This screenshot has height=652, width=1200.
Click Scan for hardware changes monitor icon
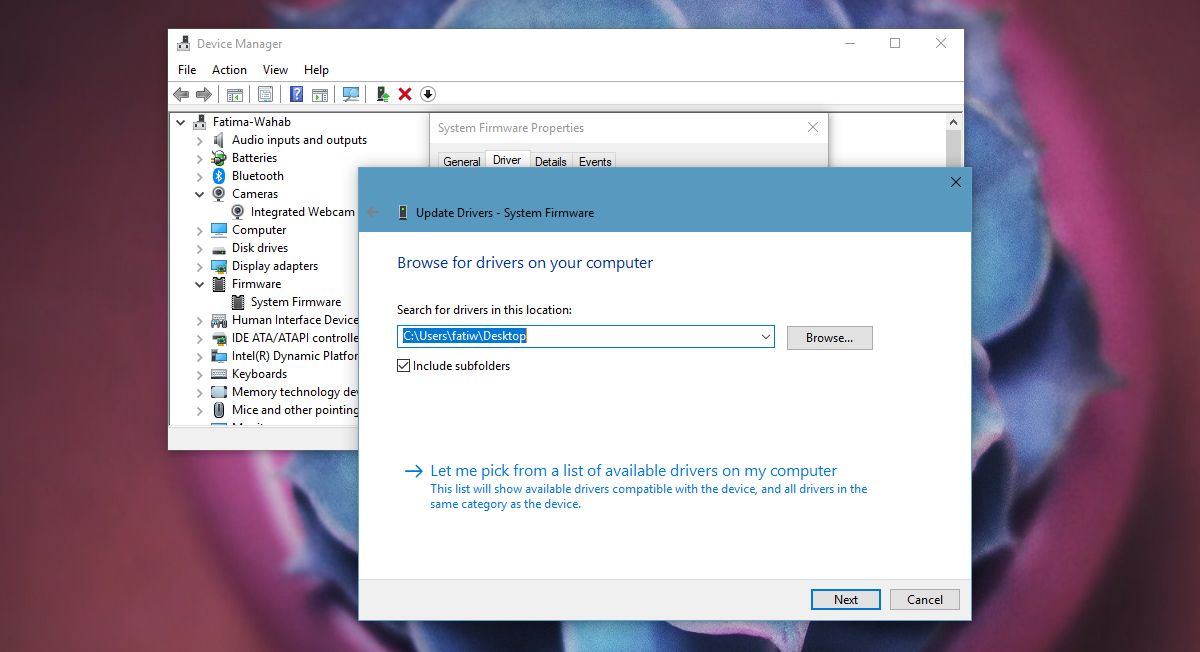pos(351,94)
